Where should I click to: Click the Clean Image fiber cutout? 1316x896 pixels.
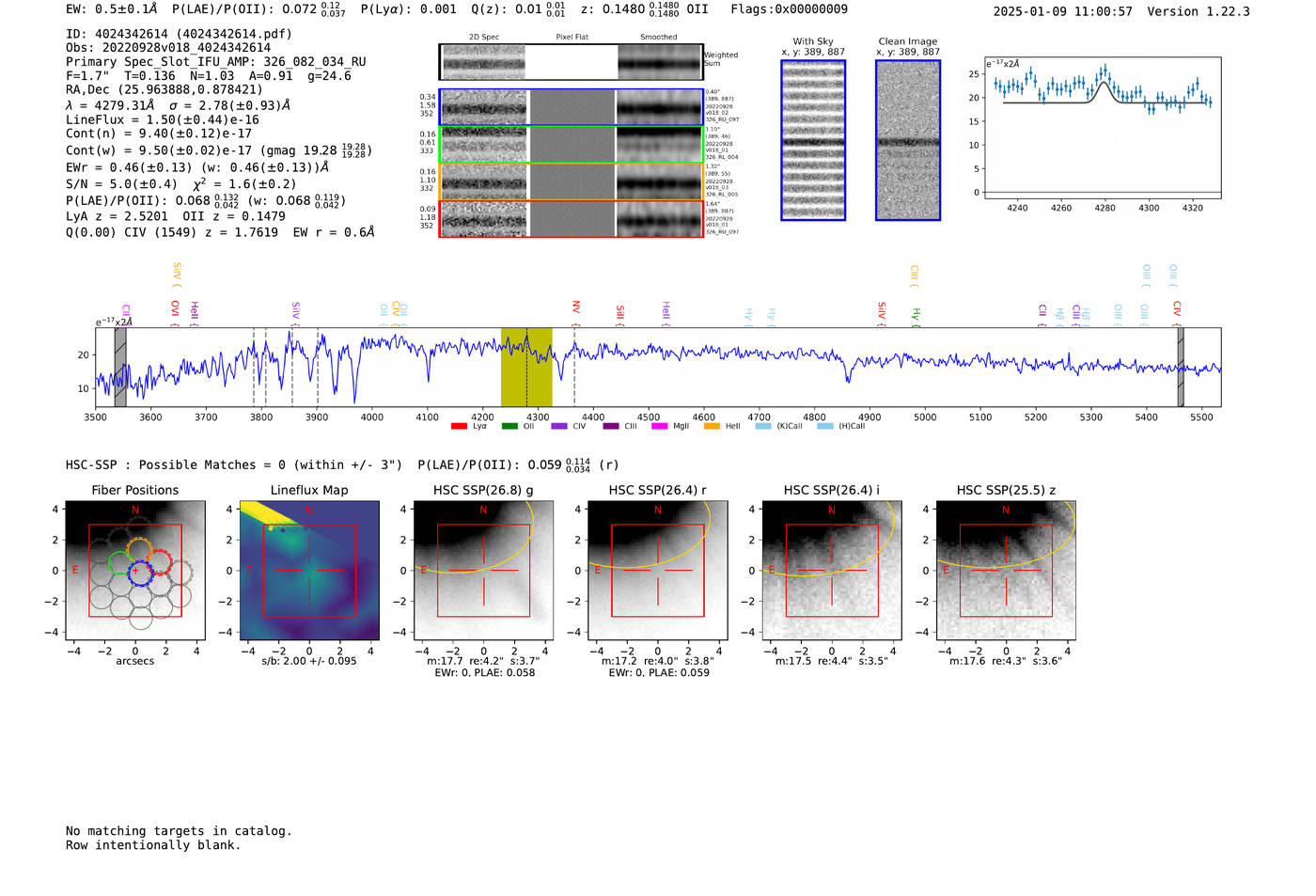pyautogui.click(x=908, y=140)
